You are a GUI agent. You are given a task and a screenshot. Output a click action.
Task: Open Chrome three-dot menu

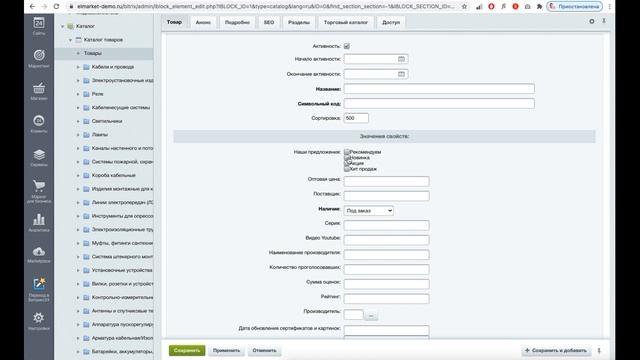pyautogui.click(x=609, y=7)
